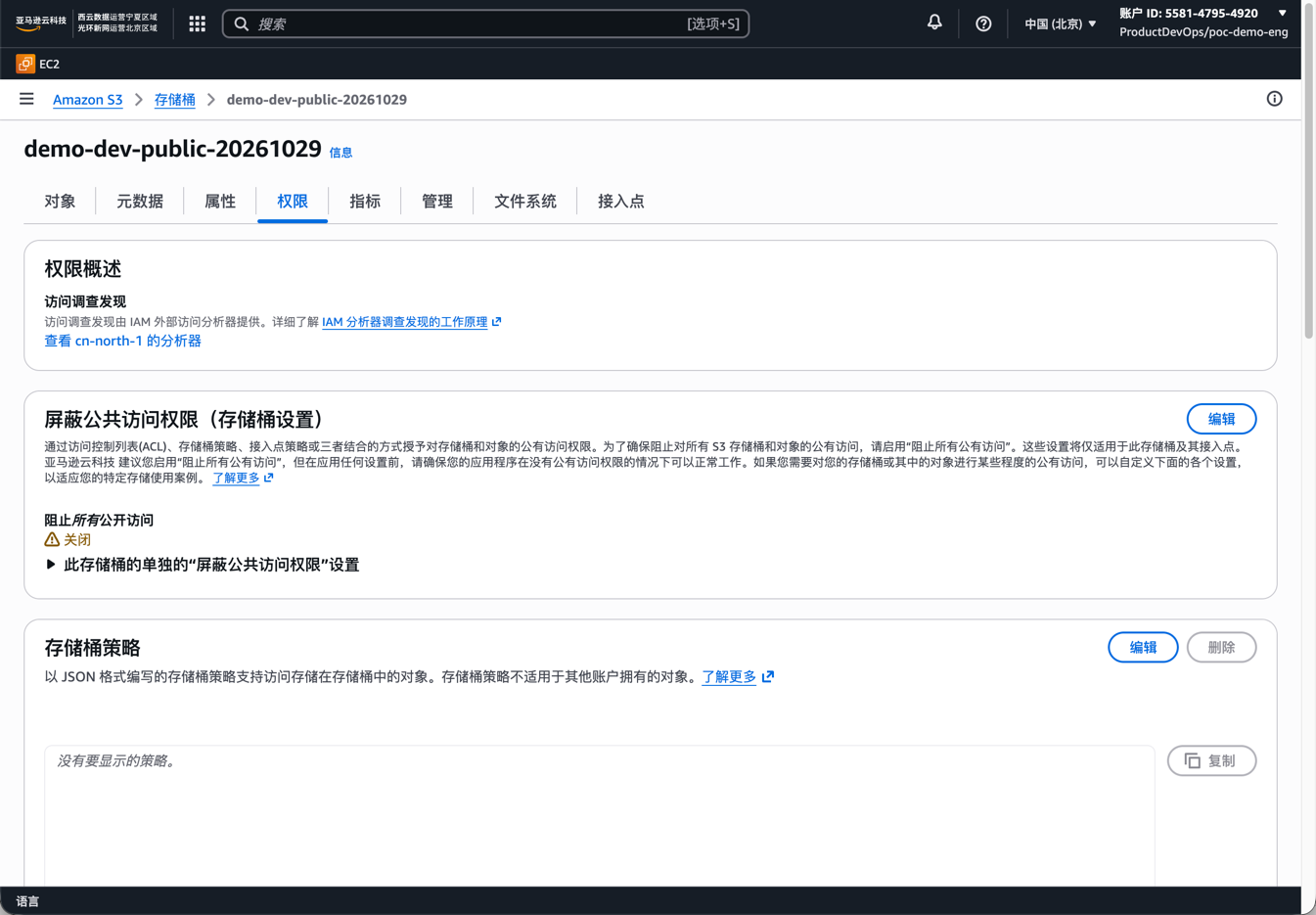Click the Amazon Web Services logo
This screenshot has width=1316, height=915.
(x=41, y=23)
